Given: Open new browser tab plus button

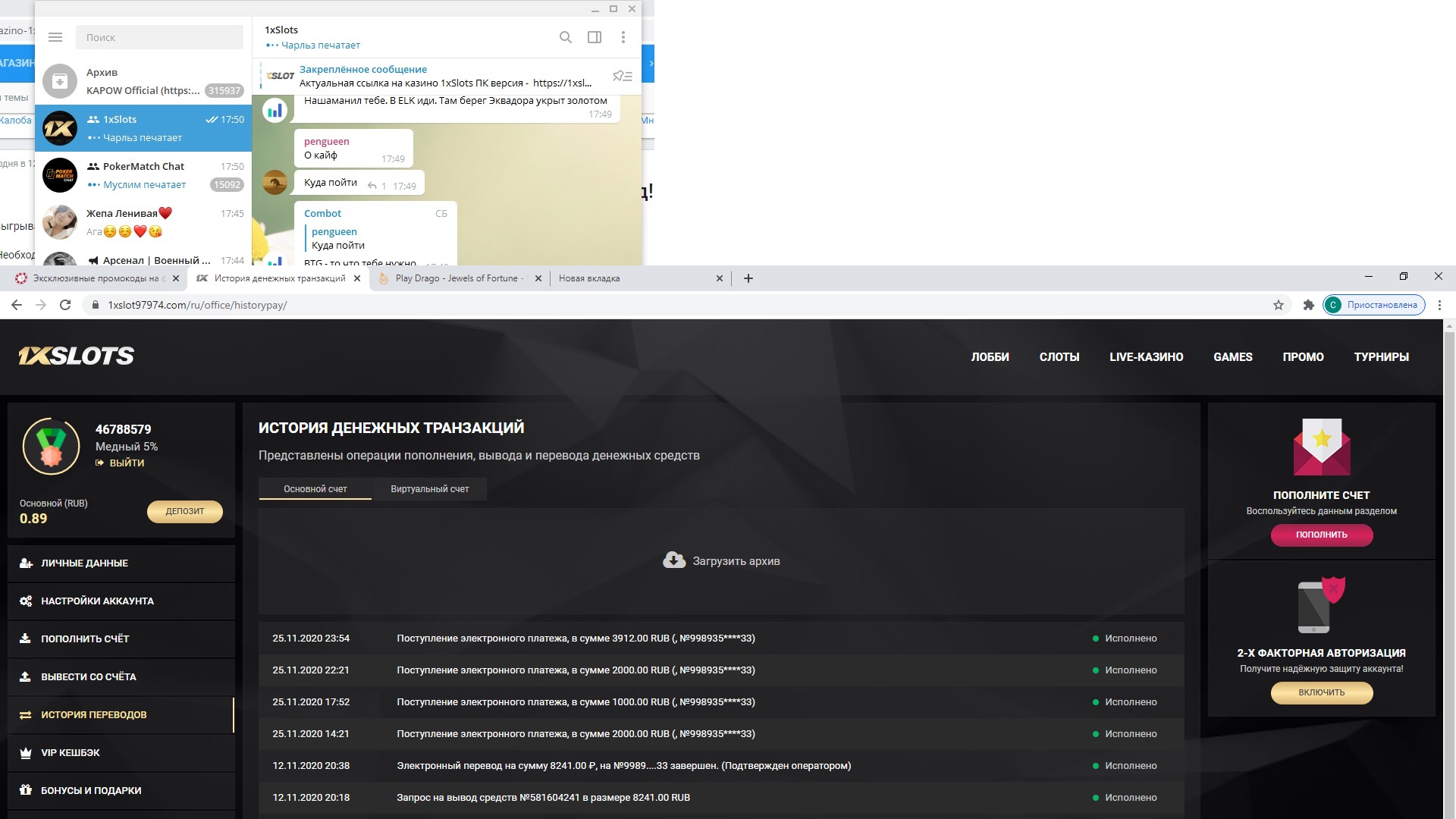Looking at the screenshot, I should pos(748,278).
